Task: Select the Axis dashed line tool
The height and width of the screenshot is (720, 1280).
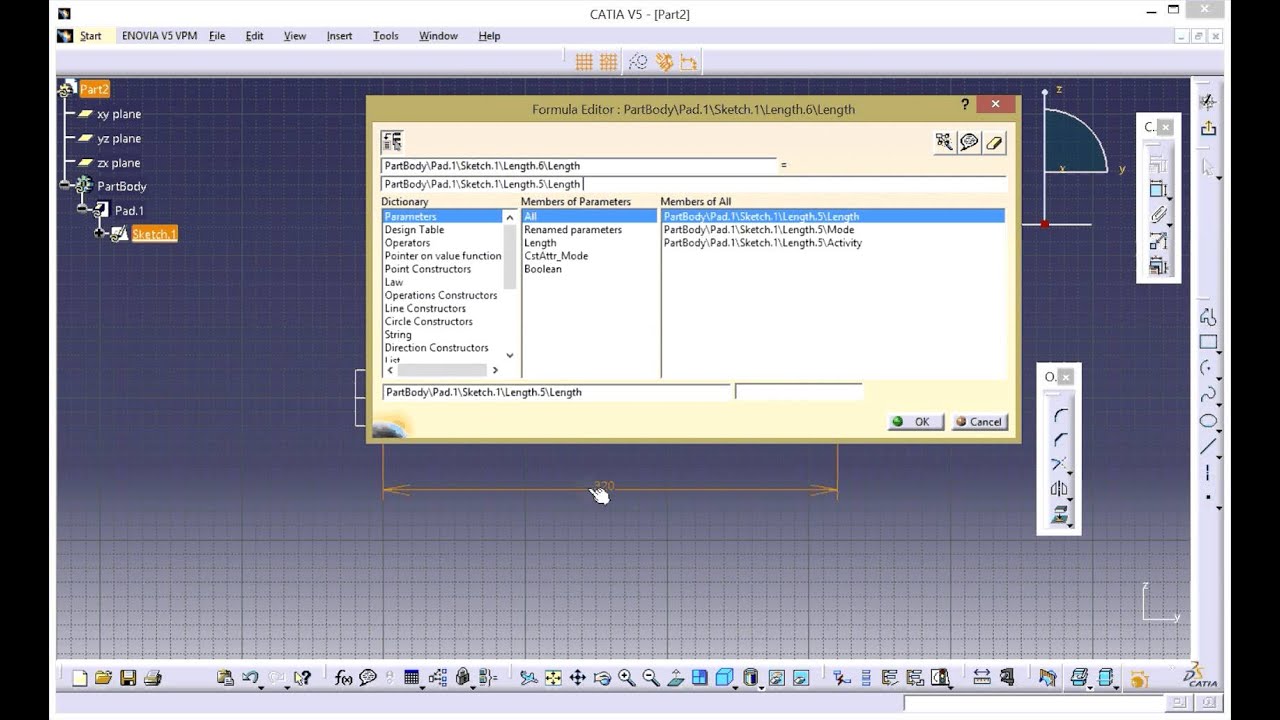Action: pos(1208,472)
